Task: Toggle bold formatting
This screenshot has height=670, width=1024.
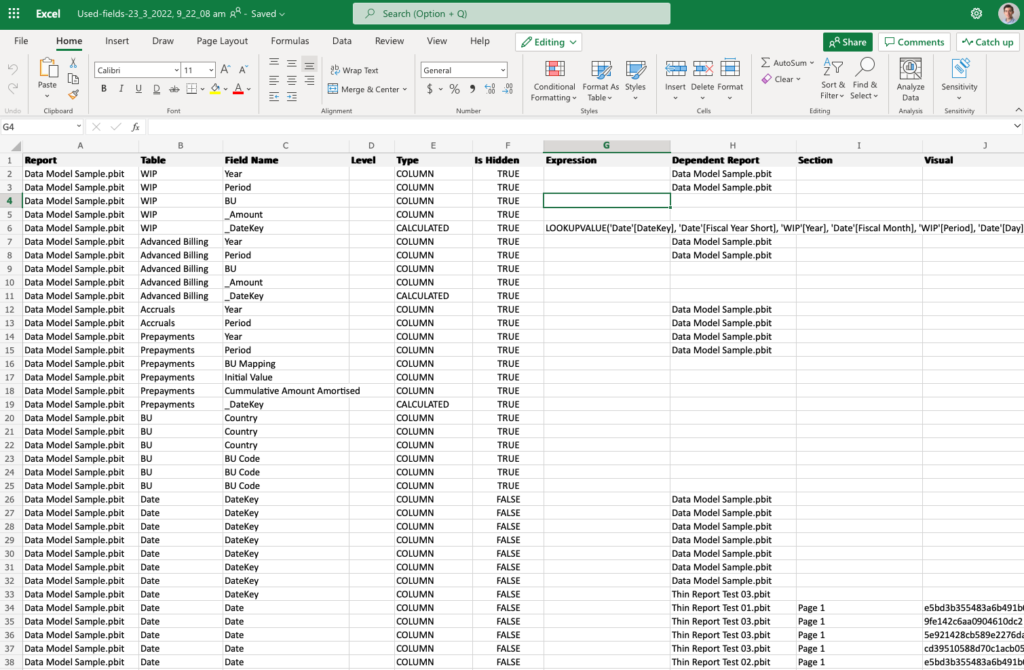Action: pos(103,89)
